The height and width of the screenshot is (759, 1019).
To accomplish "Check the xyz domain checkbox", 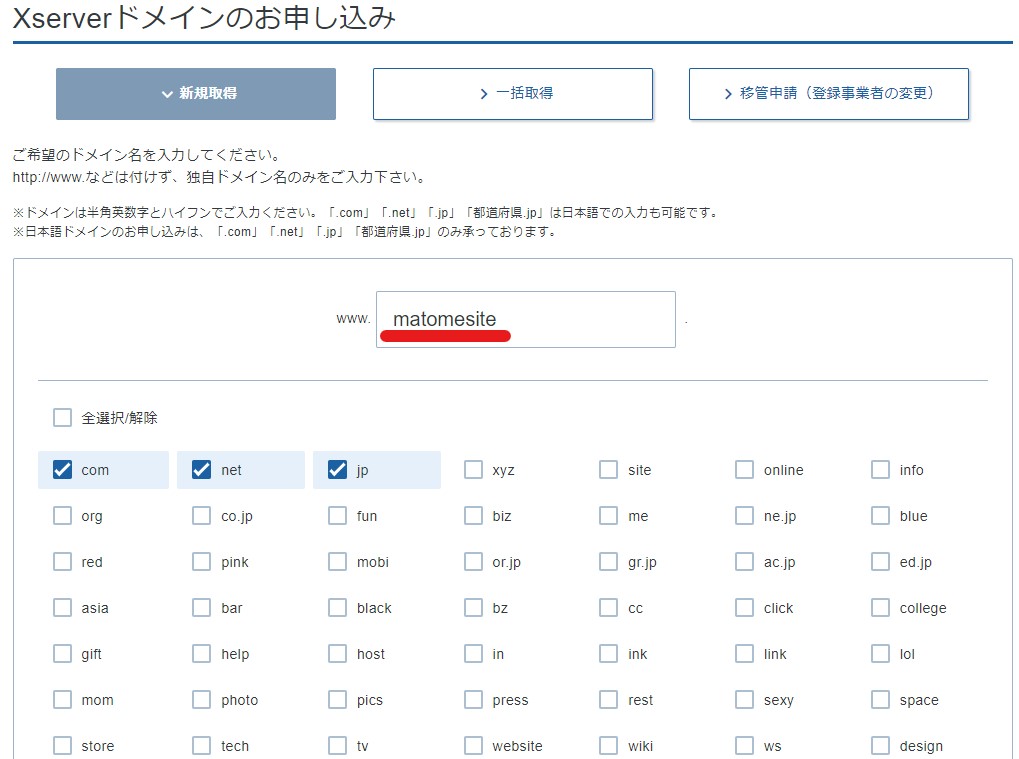I will coord(473,470).
